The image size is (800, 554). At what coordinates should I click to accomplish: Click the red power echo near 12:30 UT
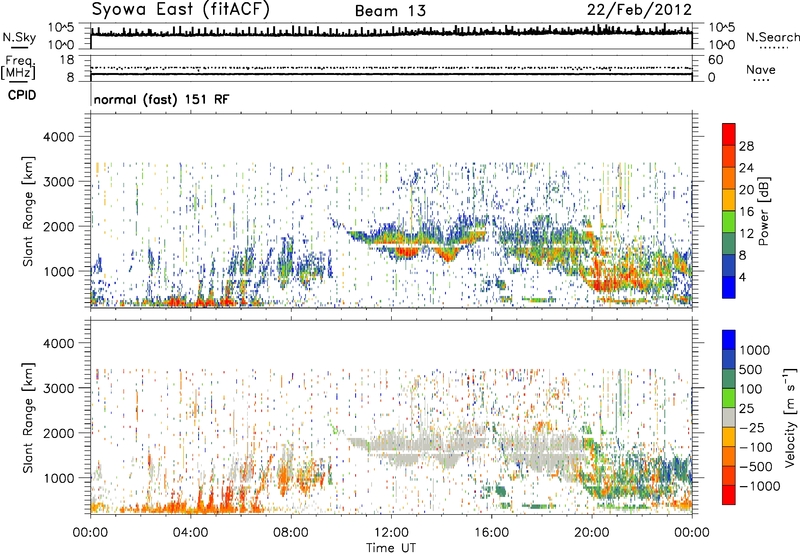(406, 251)
